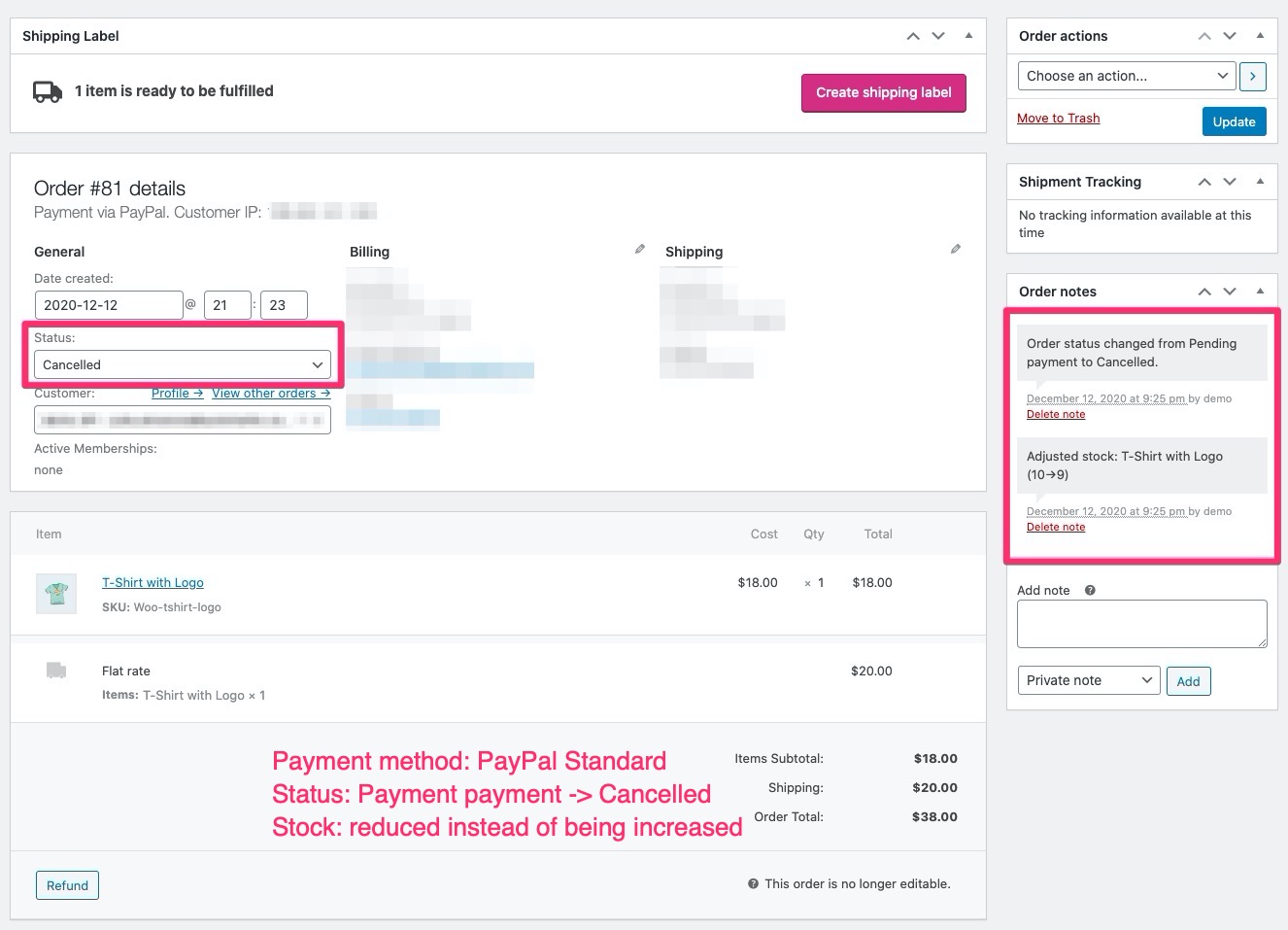Run the chosen order action via the arrow button
Image resolution: width=1288 pixels, height=930 pixels.
pyautogui.click(x=1252, y=76)
